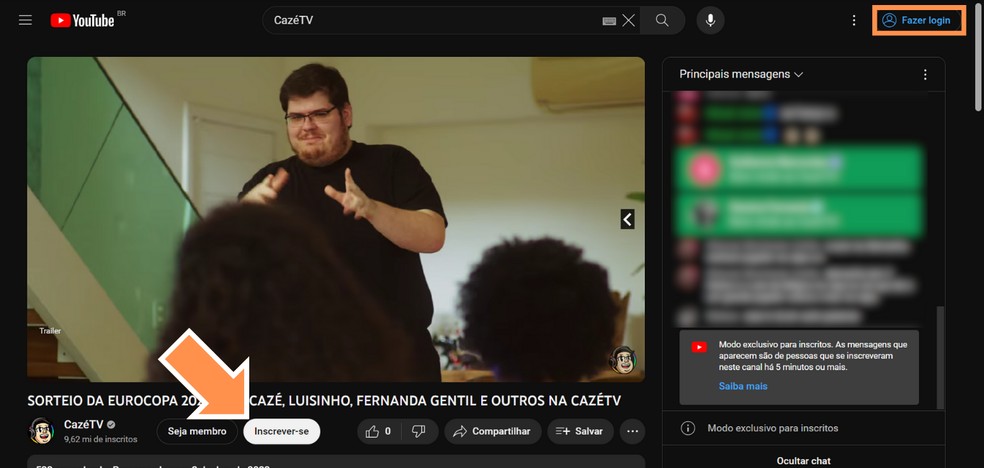Open chat options three-dot menu
The image size is (984, 468).
924,75
